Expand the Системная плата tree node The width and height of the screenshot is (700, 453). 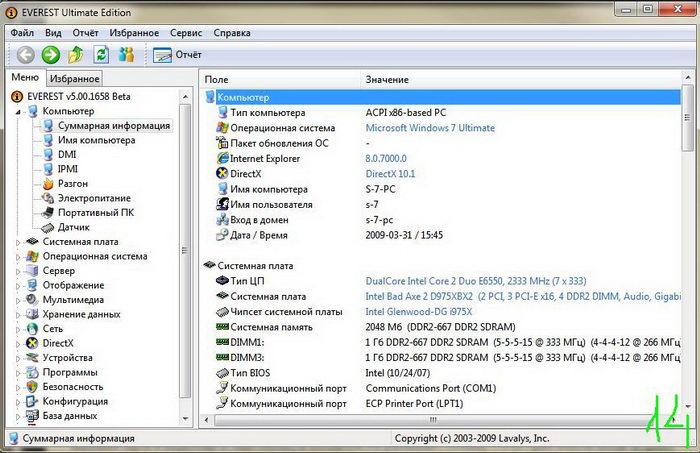pyautogui.click(x=18, y=242)
